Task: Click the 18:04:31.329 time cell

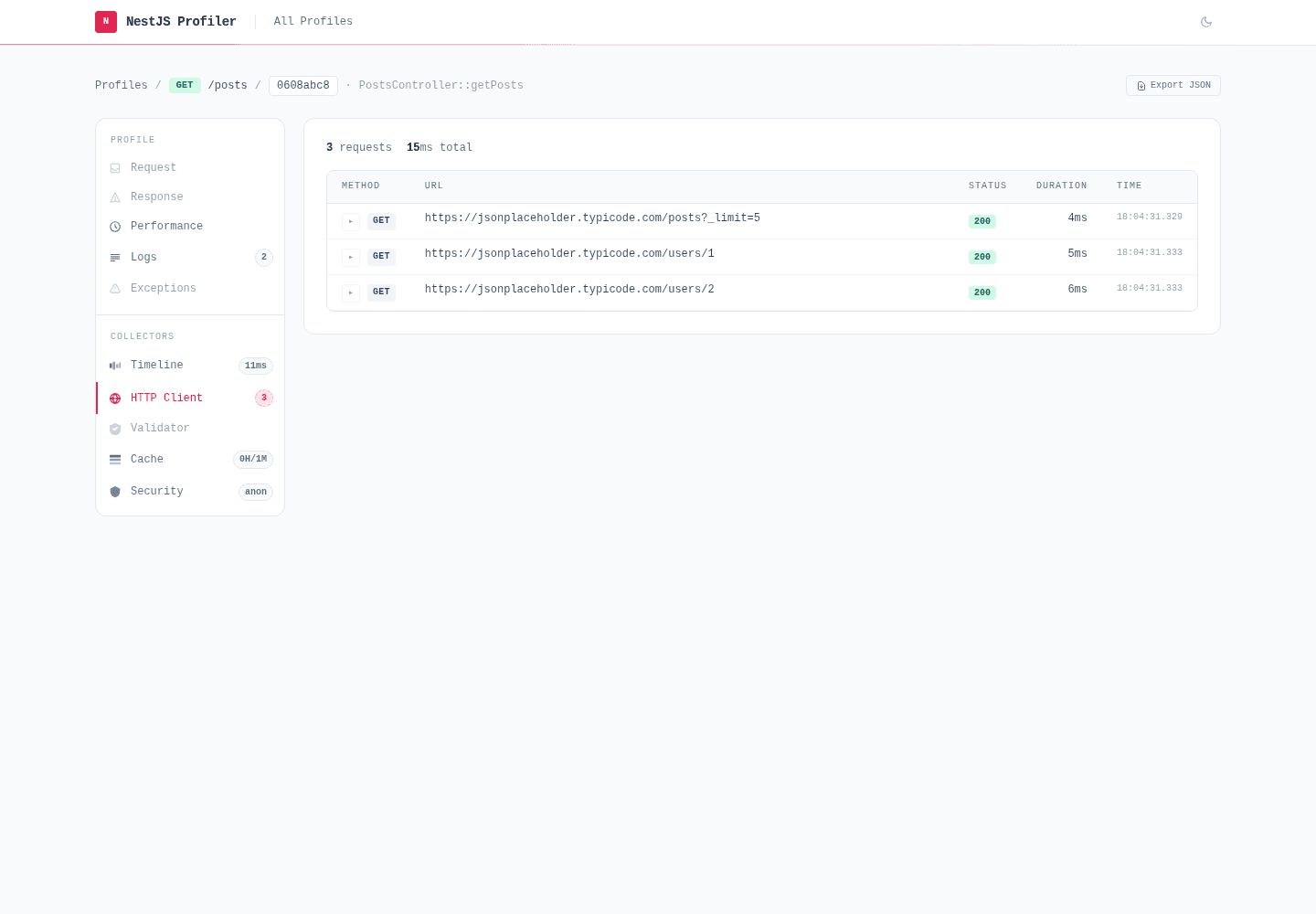Action: coord(1150,218)
